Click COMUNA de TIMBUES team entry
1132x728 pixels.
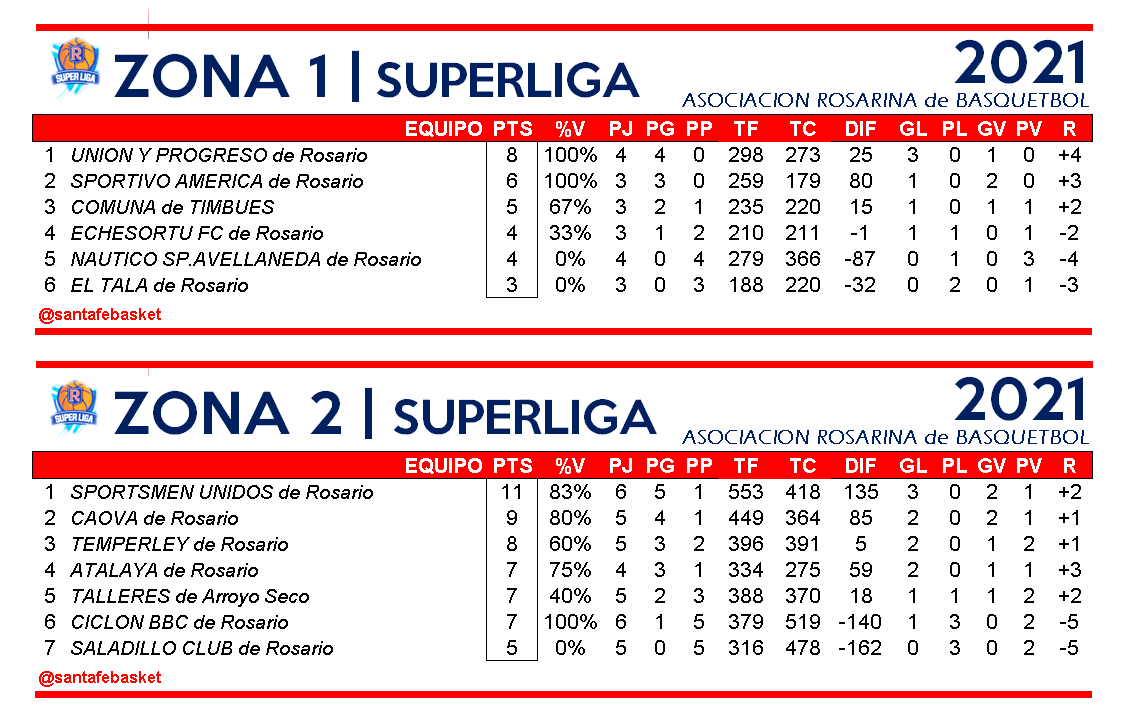172,208
